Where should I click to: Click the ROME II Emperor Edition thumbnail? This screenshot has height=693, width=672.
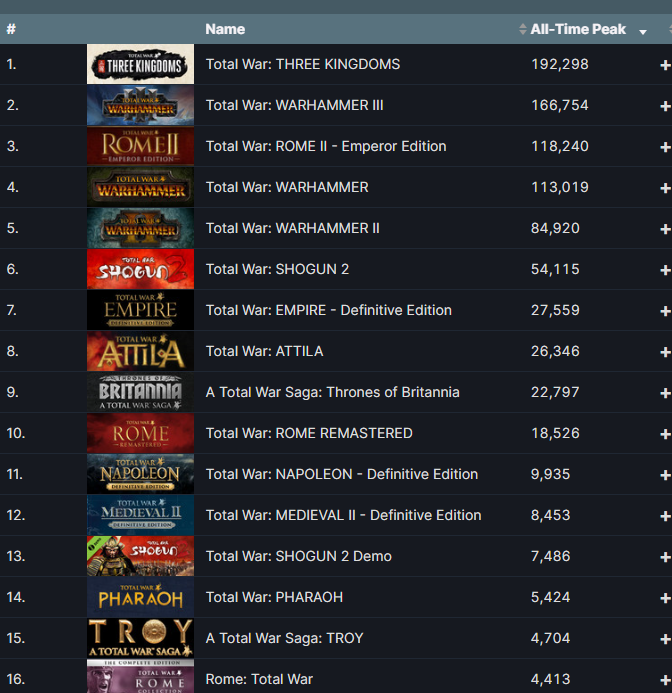(x=141, y=146)
